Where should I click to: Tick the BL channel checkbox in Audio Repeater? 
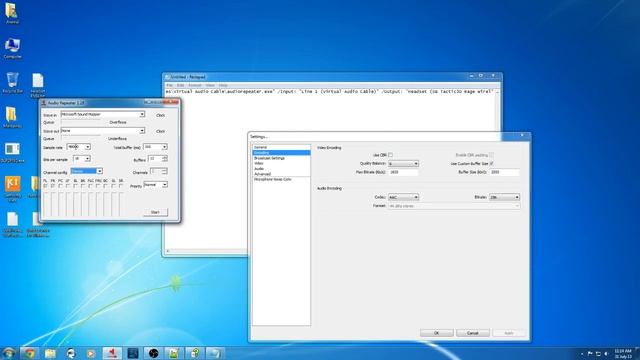point(76,186)
